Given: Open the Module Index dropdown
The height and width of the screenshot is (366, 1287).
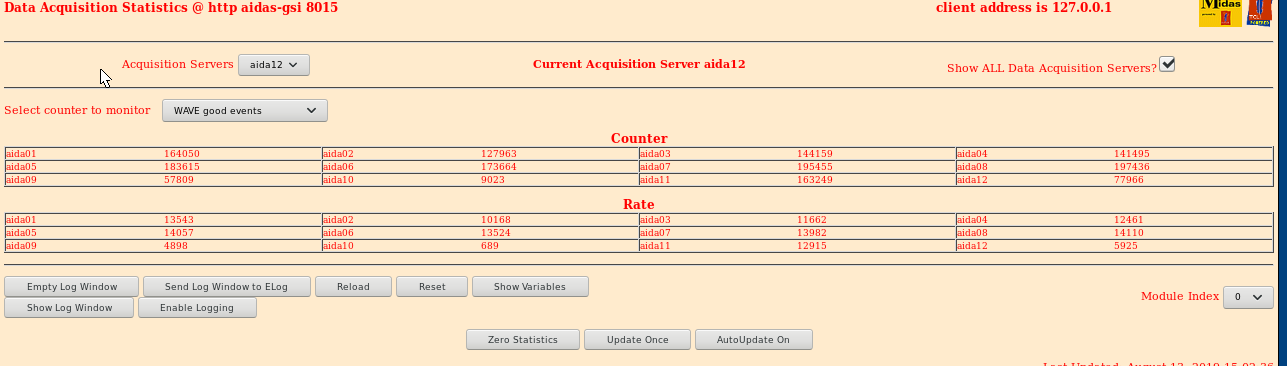Looking at the screenshot, I should [x=1249, y=297].
